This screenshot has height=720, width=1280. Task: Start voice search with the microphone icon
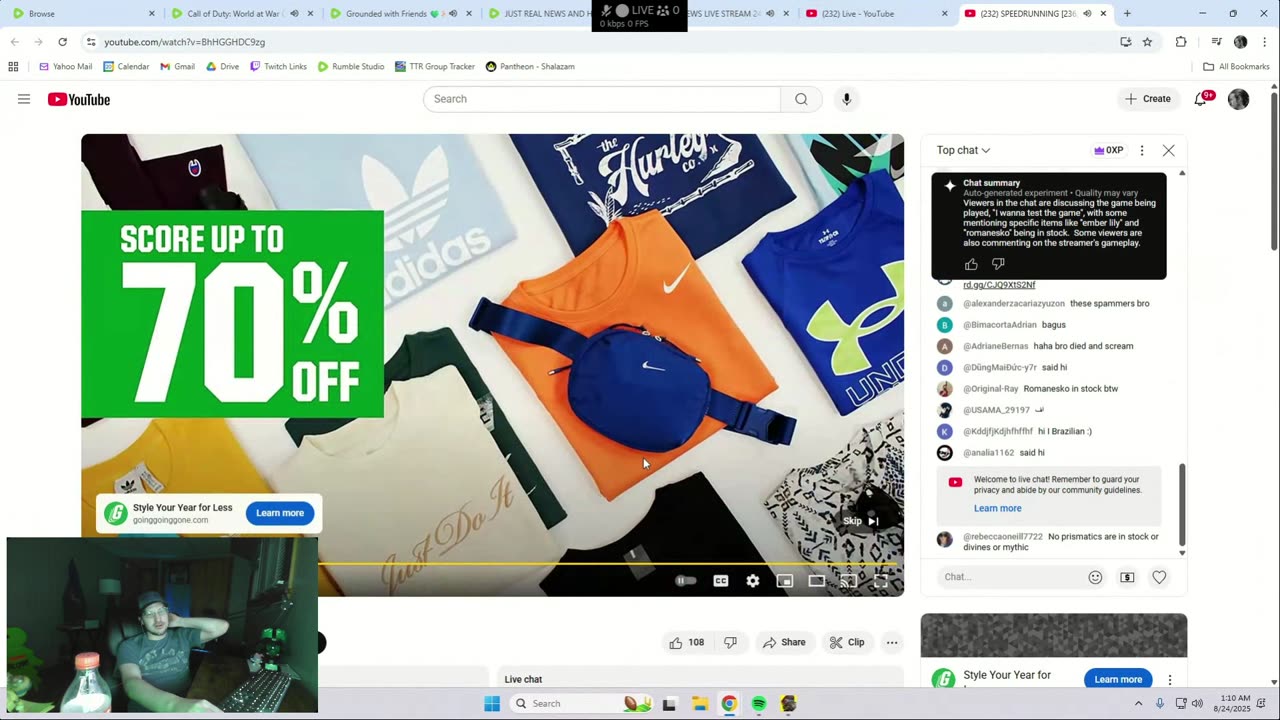[846, 99]
